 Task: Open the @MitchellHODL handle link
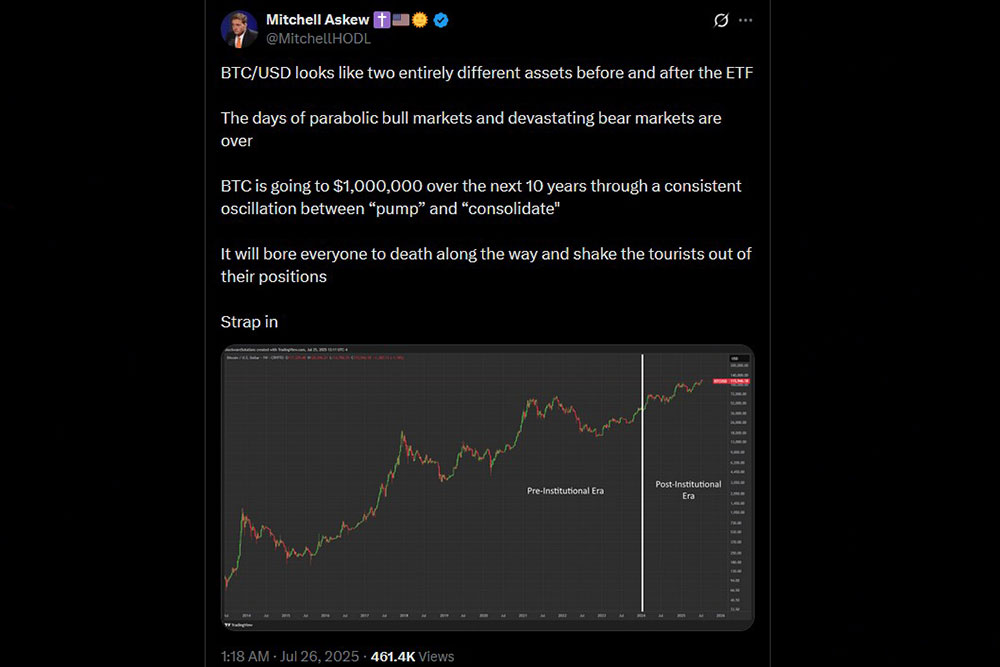click(x=318, y=39)
